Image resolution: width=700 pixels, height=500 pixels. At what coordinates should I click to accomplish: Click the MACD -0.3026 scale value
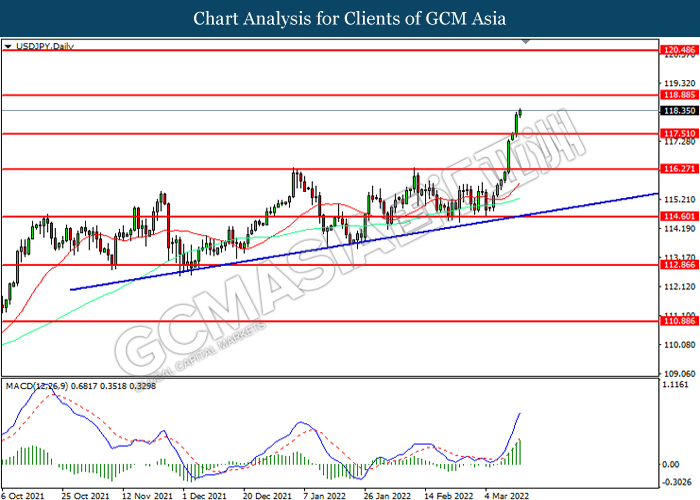pyautogui.click(x=676, y=482)
